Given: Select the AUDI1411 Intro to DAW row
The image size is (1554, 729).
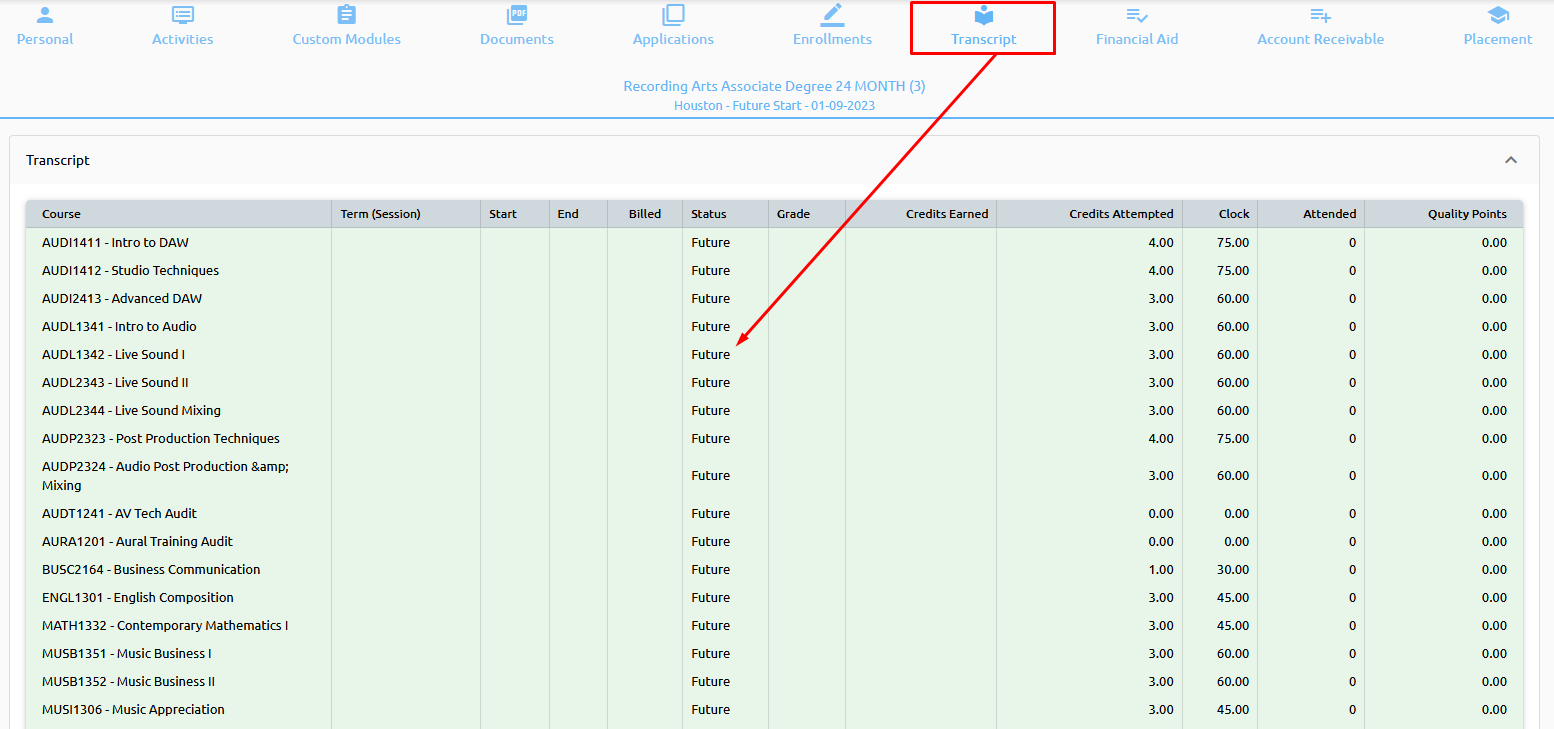Looking at the screenshot, I should [115, 242].
